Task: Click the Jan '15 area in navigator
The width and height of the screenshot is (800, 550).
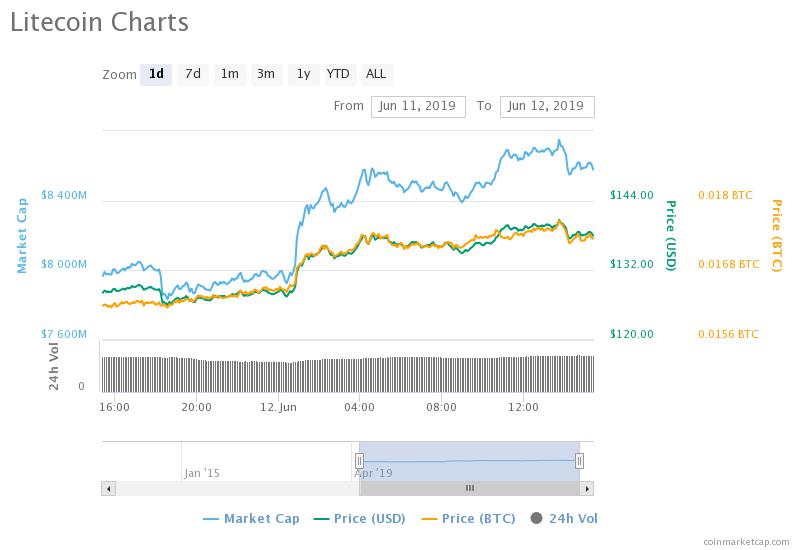Action: coord(202,472)
